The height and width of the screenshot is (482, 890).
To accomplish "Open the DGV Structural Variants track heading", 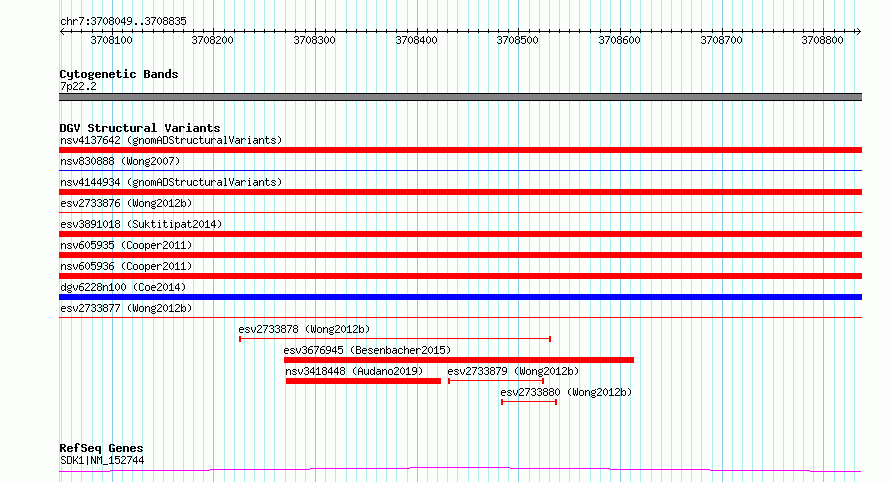I will click(140, 128).
